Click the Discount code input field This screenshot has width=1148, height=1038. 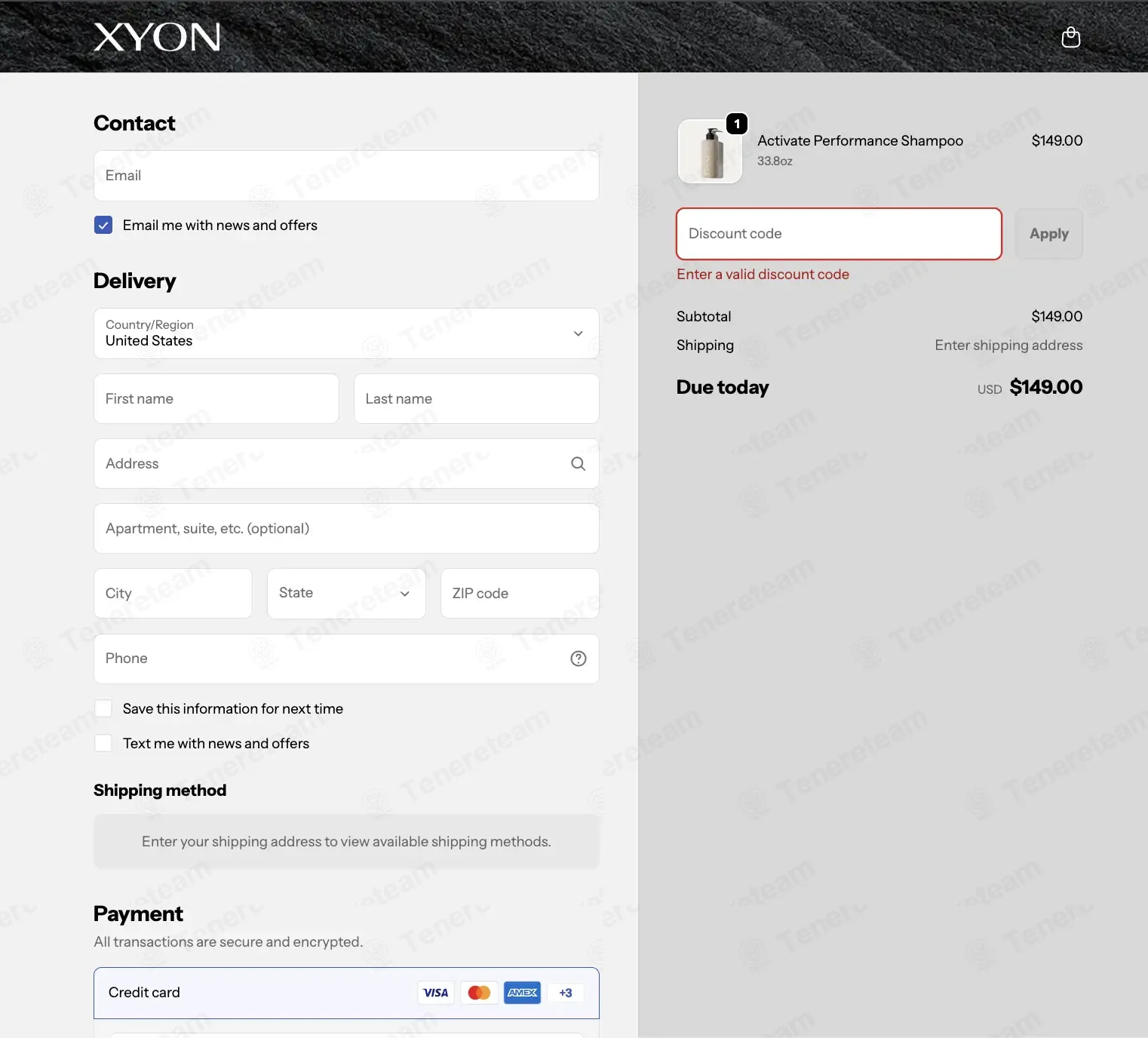[x=839, y=234]
